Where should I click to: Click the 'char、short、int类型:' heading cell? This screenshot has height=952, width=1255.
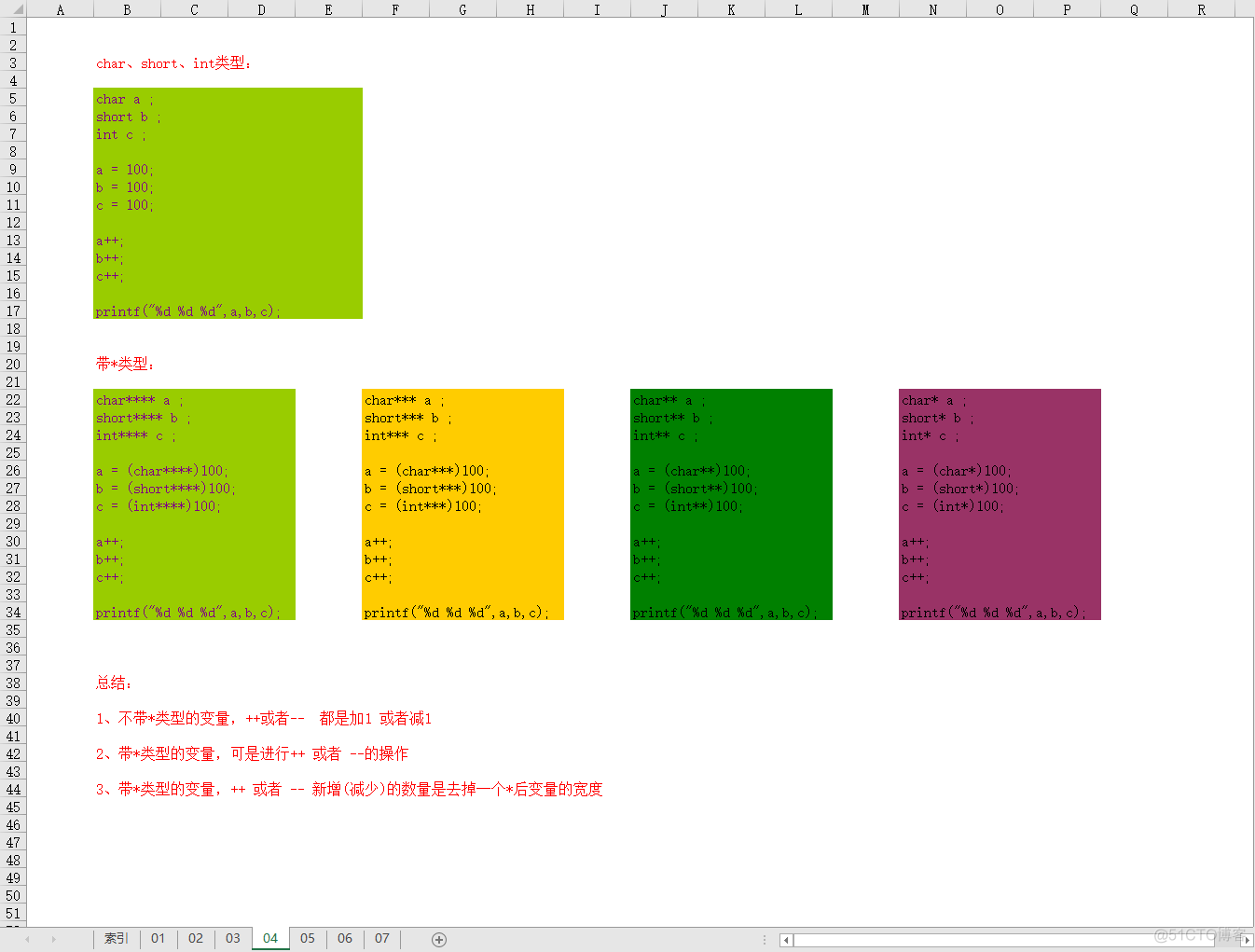tap(173, 63)
